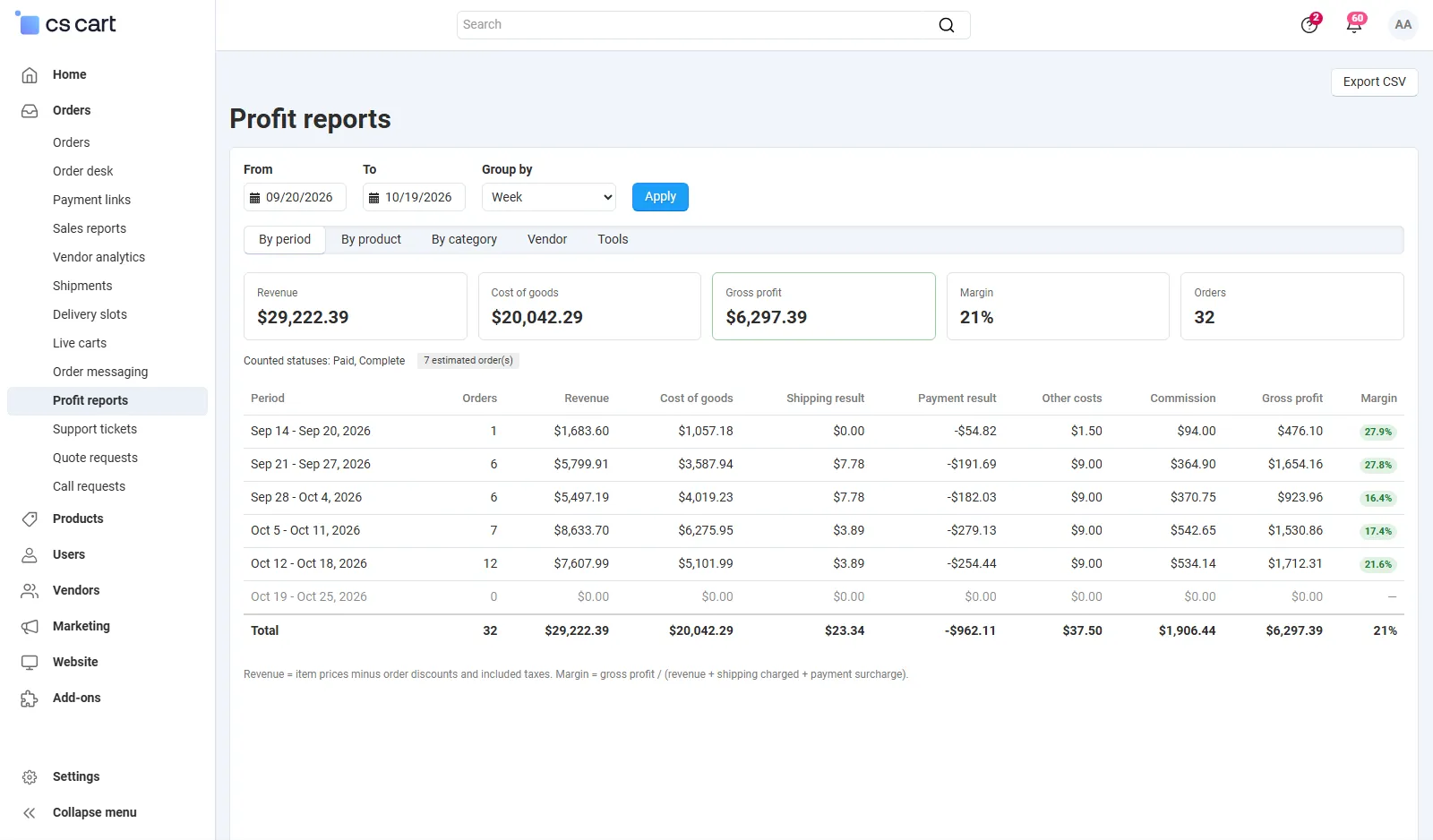Switch to the By category tab
Viewport: 1433px width, 840px height.
coord(464,239)
